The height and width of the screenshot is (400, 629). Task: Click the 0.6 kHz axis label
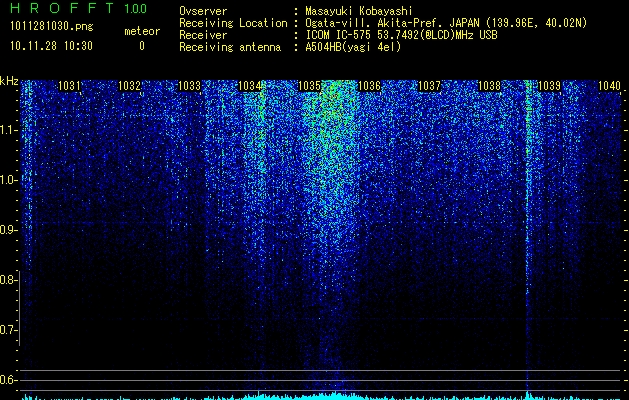click(8, 380)
